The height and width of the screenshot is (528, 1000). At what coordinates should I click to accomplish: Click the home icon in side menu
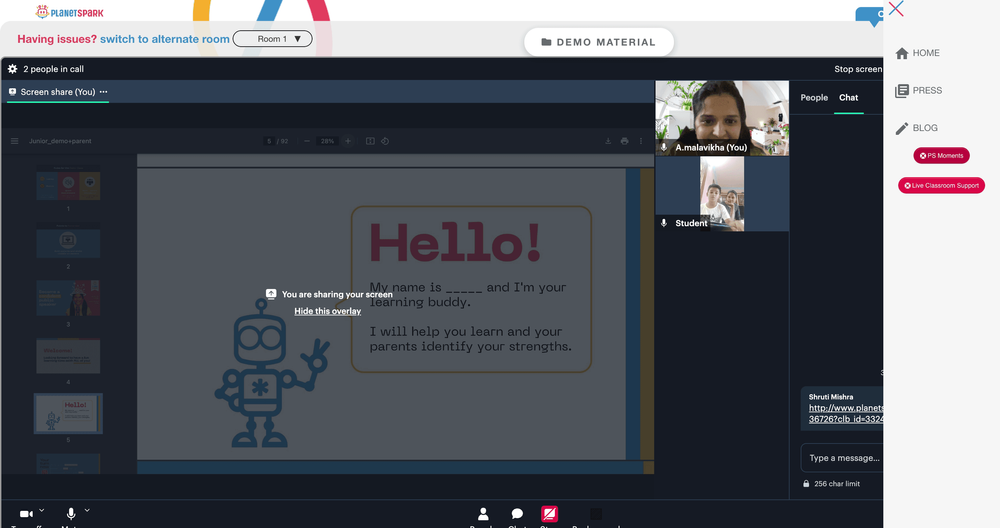coord(902,54)
